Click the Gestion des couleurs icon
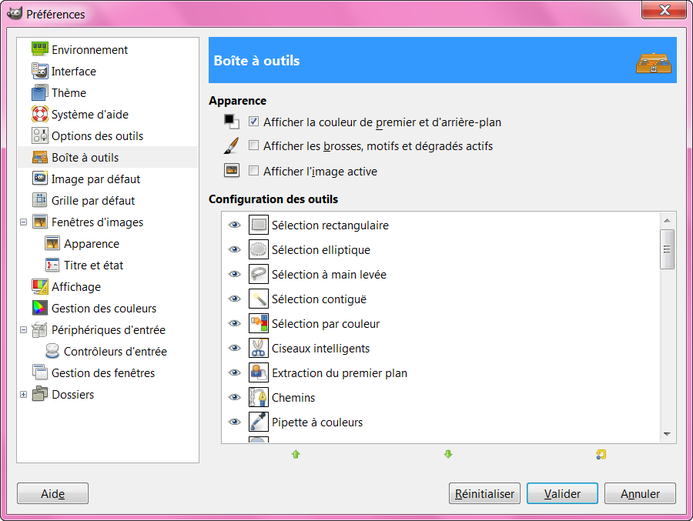This screenshot has height=521, width=693. point(40,308)
